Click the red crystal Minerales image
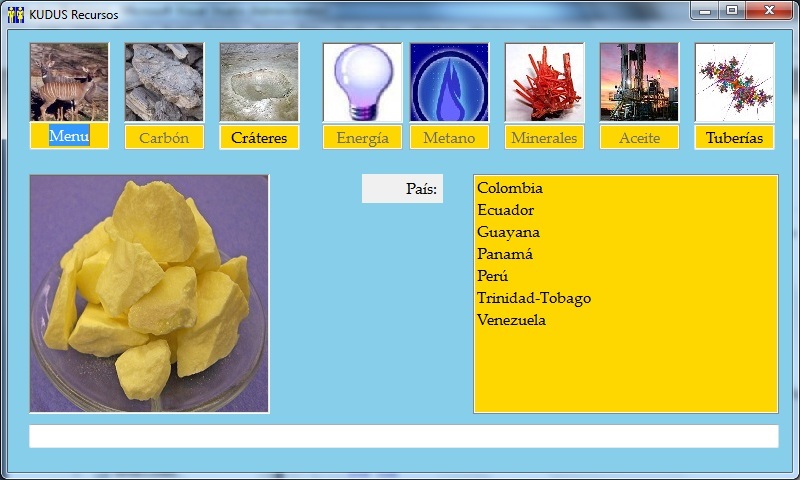The width and height of the screenshot is (800, 480). (x=544, y=82)
